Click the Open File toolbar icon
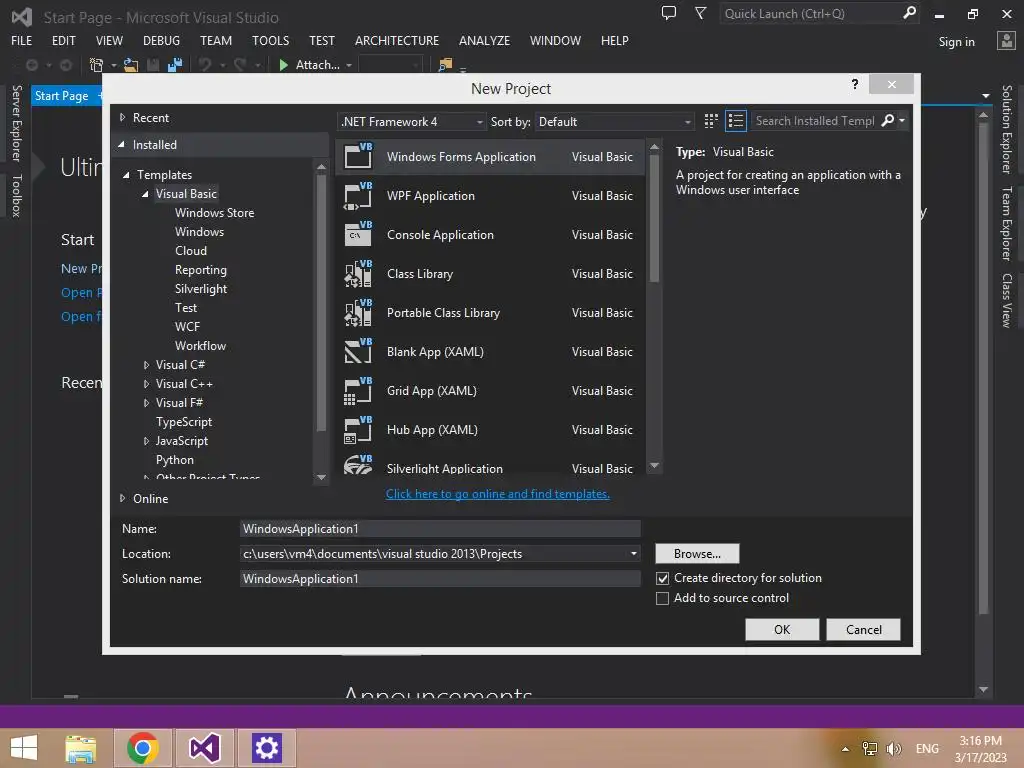 click(131, 65)
